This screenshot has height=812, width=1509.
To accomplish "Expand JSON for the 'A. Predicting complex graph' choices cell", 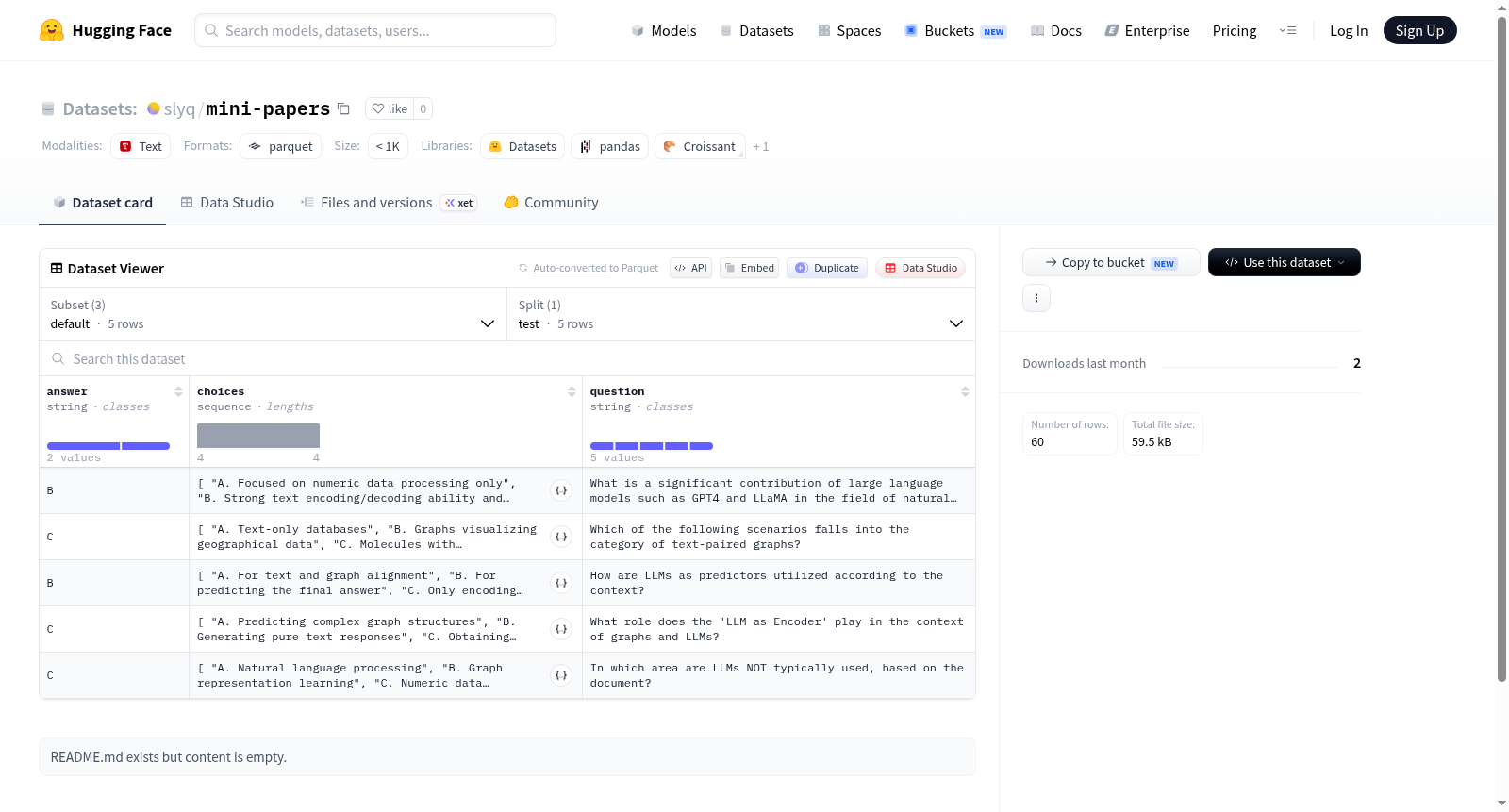I will [561, 629].
